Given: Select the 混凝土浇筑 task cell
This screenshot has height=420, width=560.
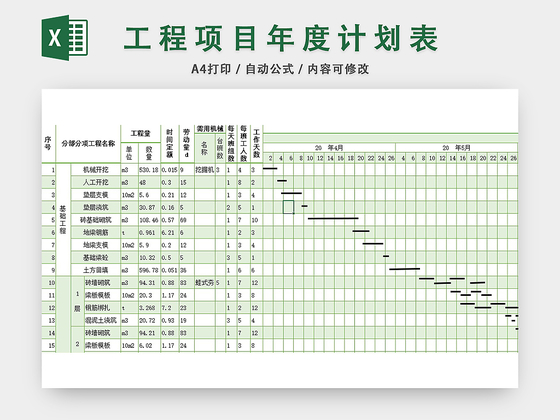Looking at the screenshot, I should pos(102,320).
